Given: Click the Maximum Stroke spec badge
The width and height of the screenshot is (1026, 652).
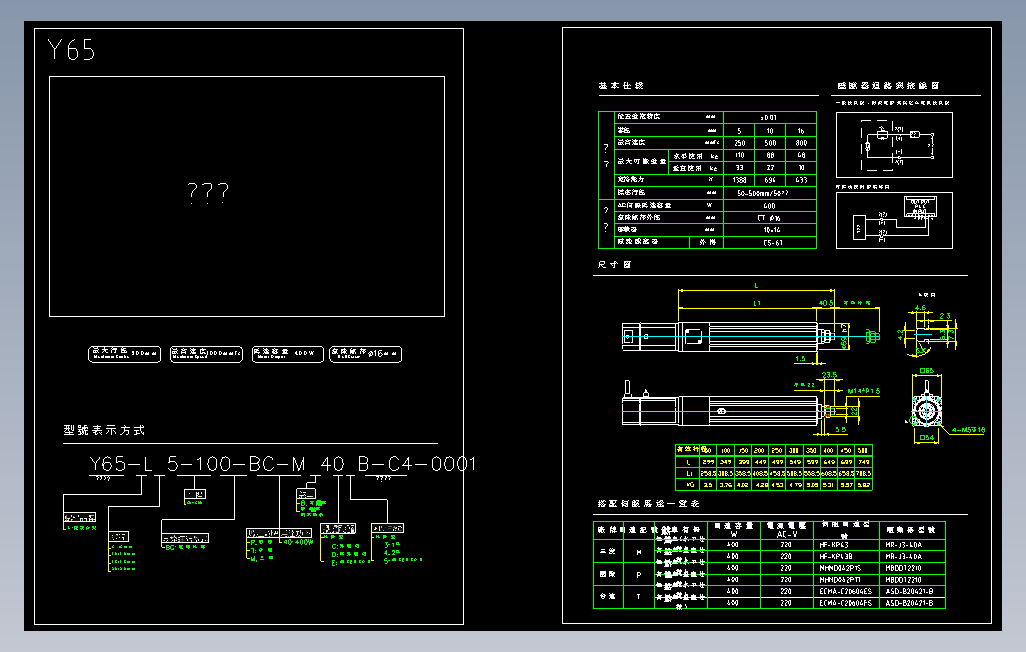Looking at the screenshot, I should tap(124, 353).
